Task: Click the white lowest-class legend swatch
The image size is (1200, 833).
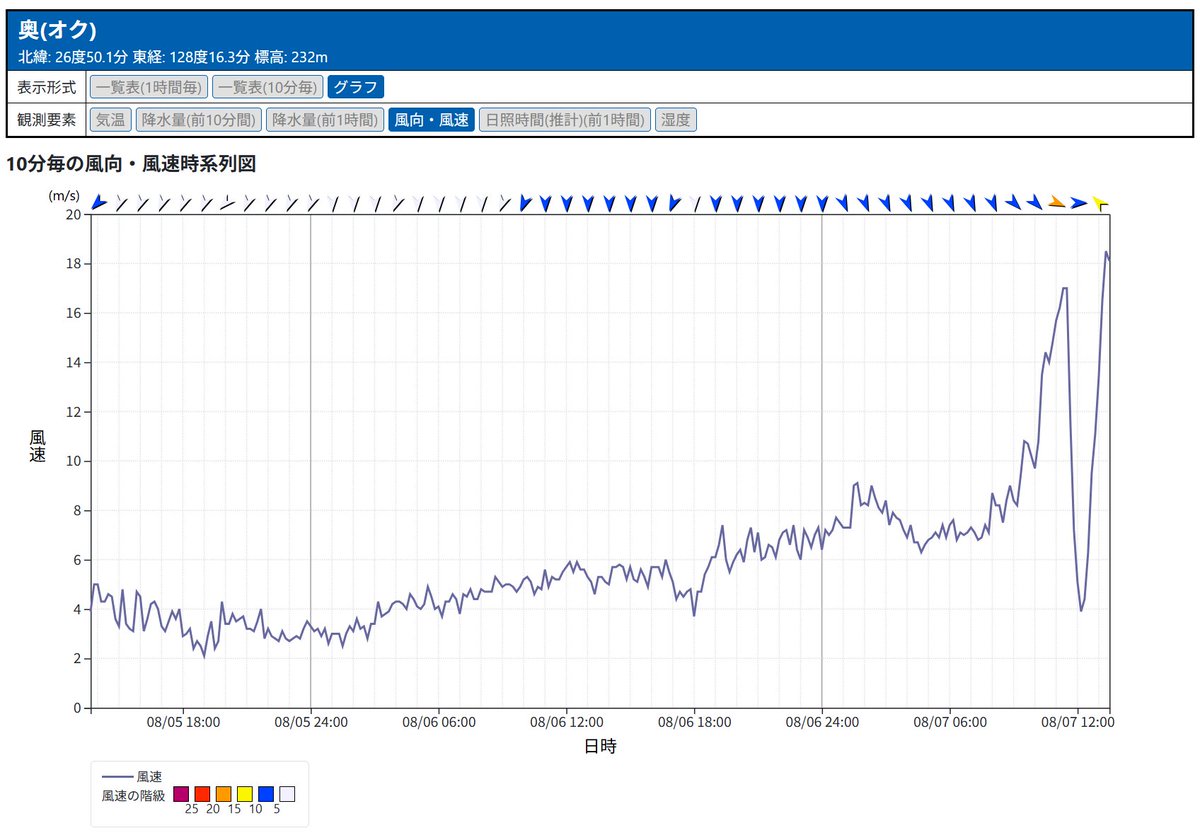Action: tap(287, 795)
